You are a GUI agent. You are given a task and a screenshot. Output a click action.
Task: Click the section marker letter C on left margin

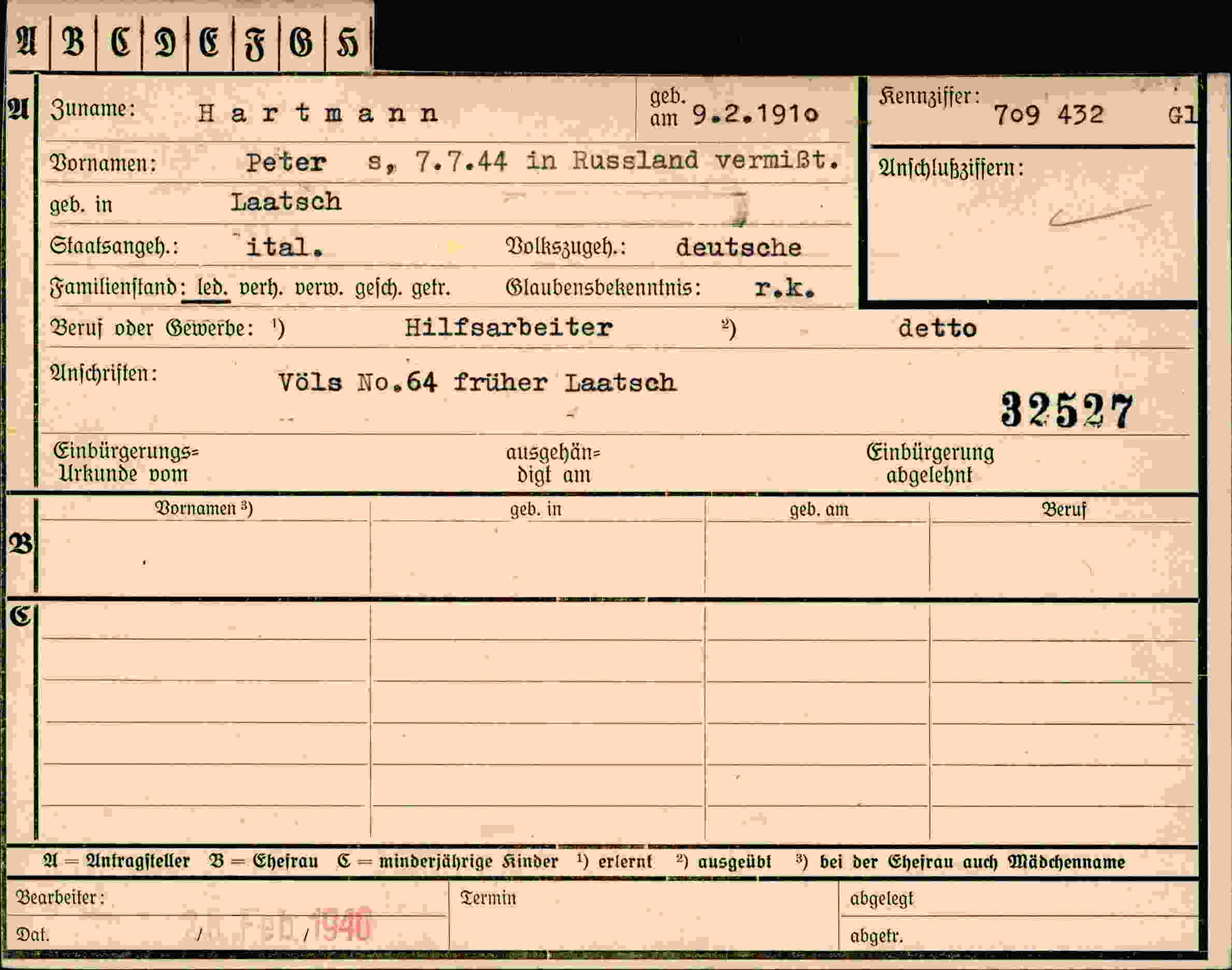pos(20,616)
